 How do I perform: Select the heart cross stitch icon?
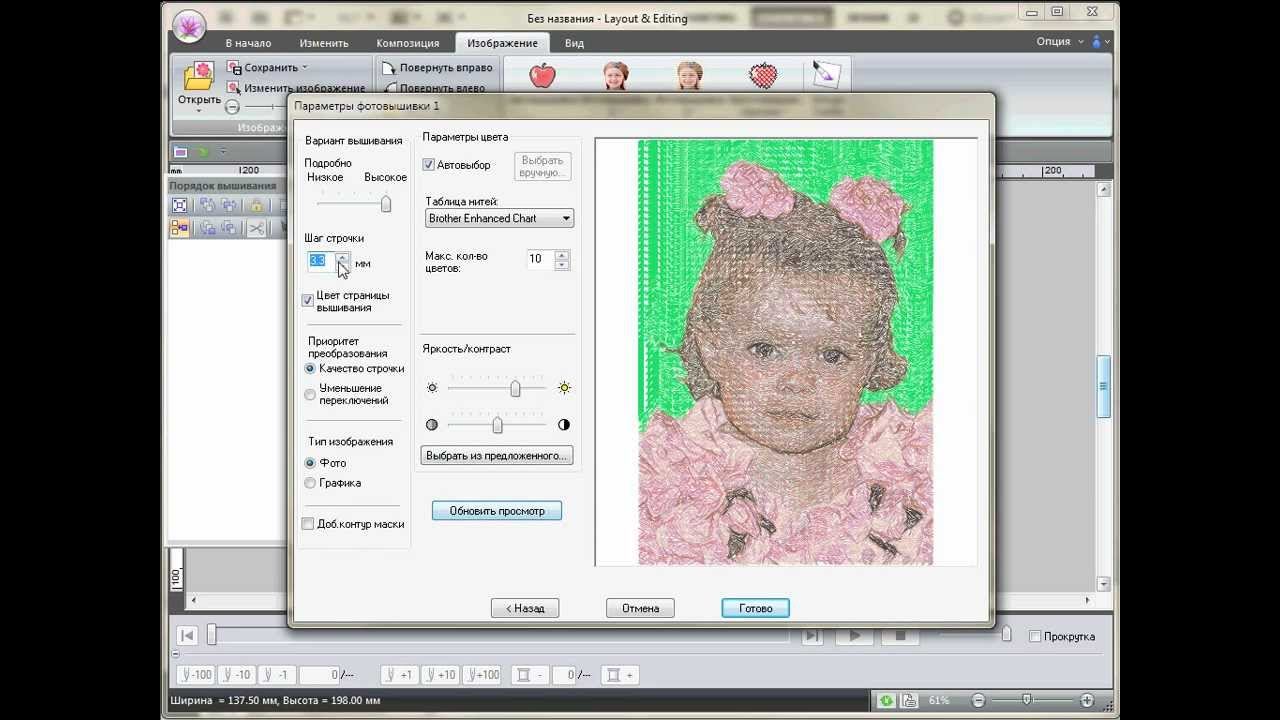click(x=763, y=75)
